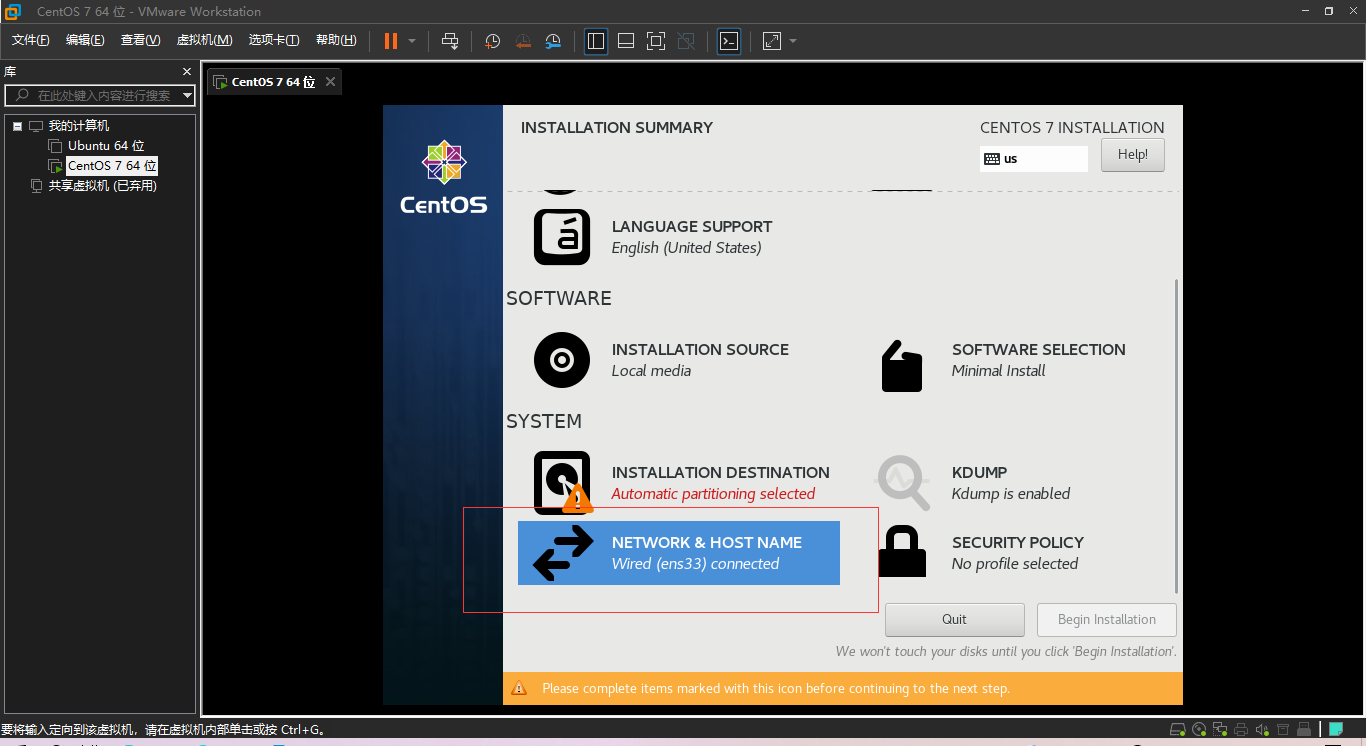Toggle the library sidebar view
Viewport: 1366px width, 746px height.
click(x=596, y=41)
